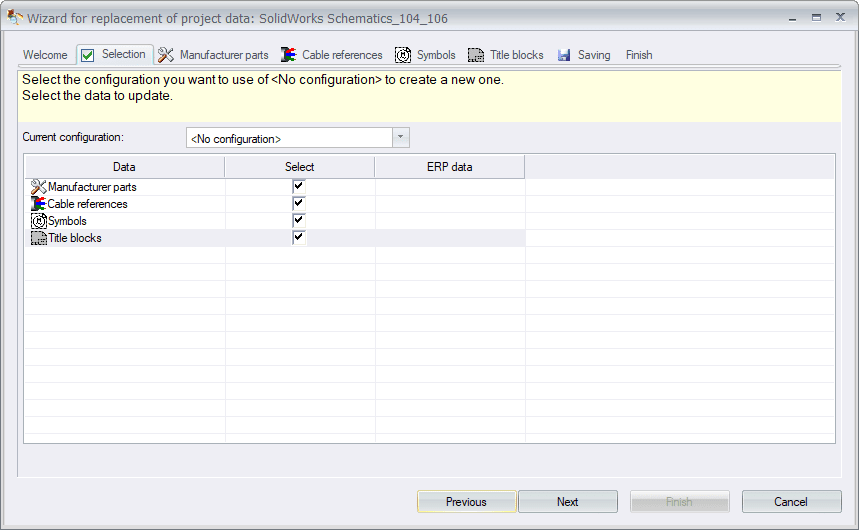Click the ERP data column header

pyautogui.click(x=449, y=167)
